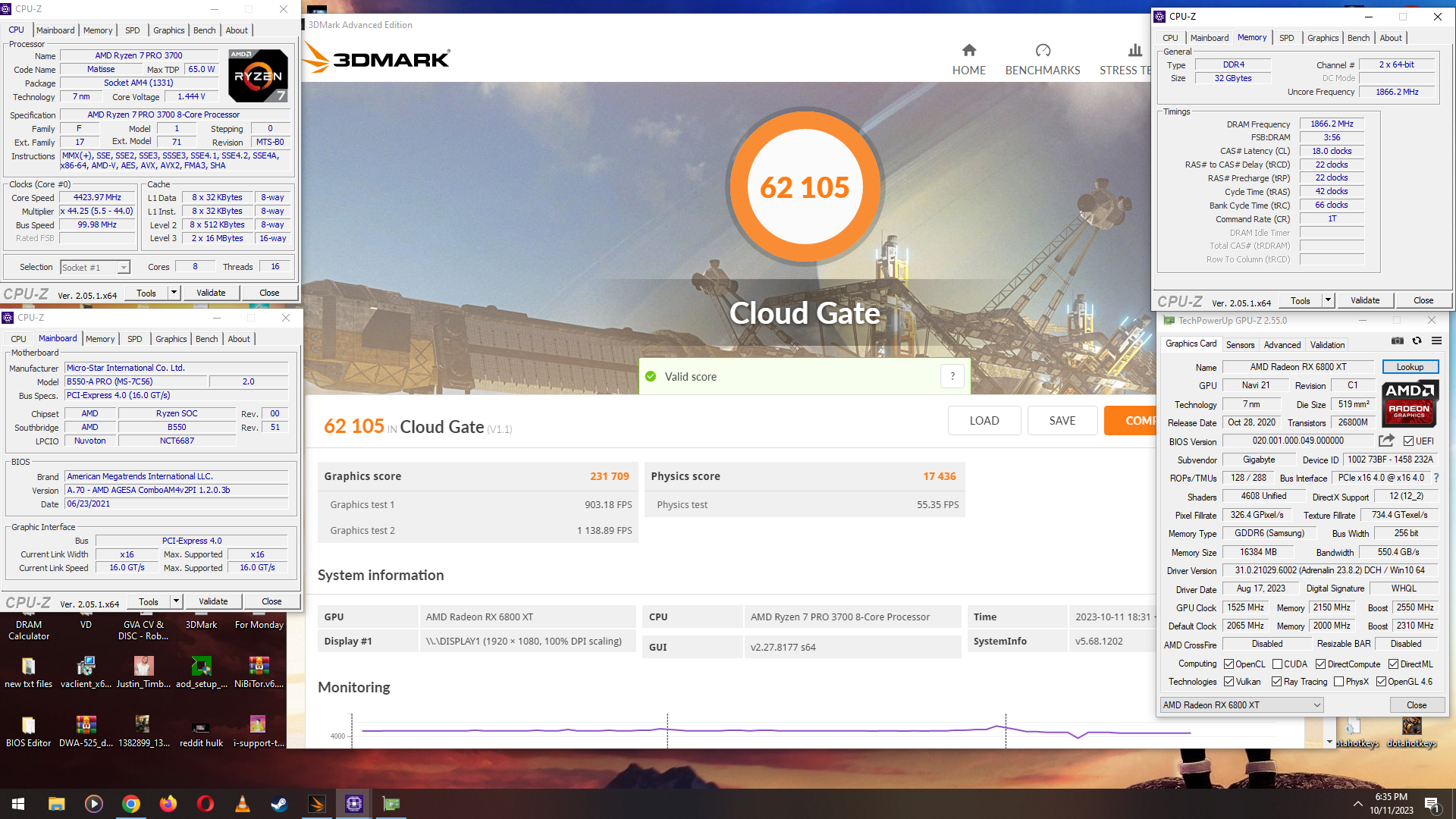Open the Benchmarks gauge icon in 3DMark
This screenshot has width=1456, height=819.
(1043, 50)
